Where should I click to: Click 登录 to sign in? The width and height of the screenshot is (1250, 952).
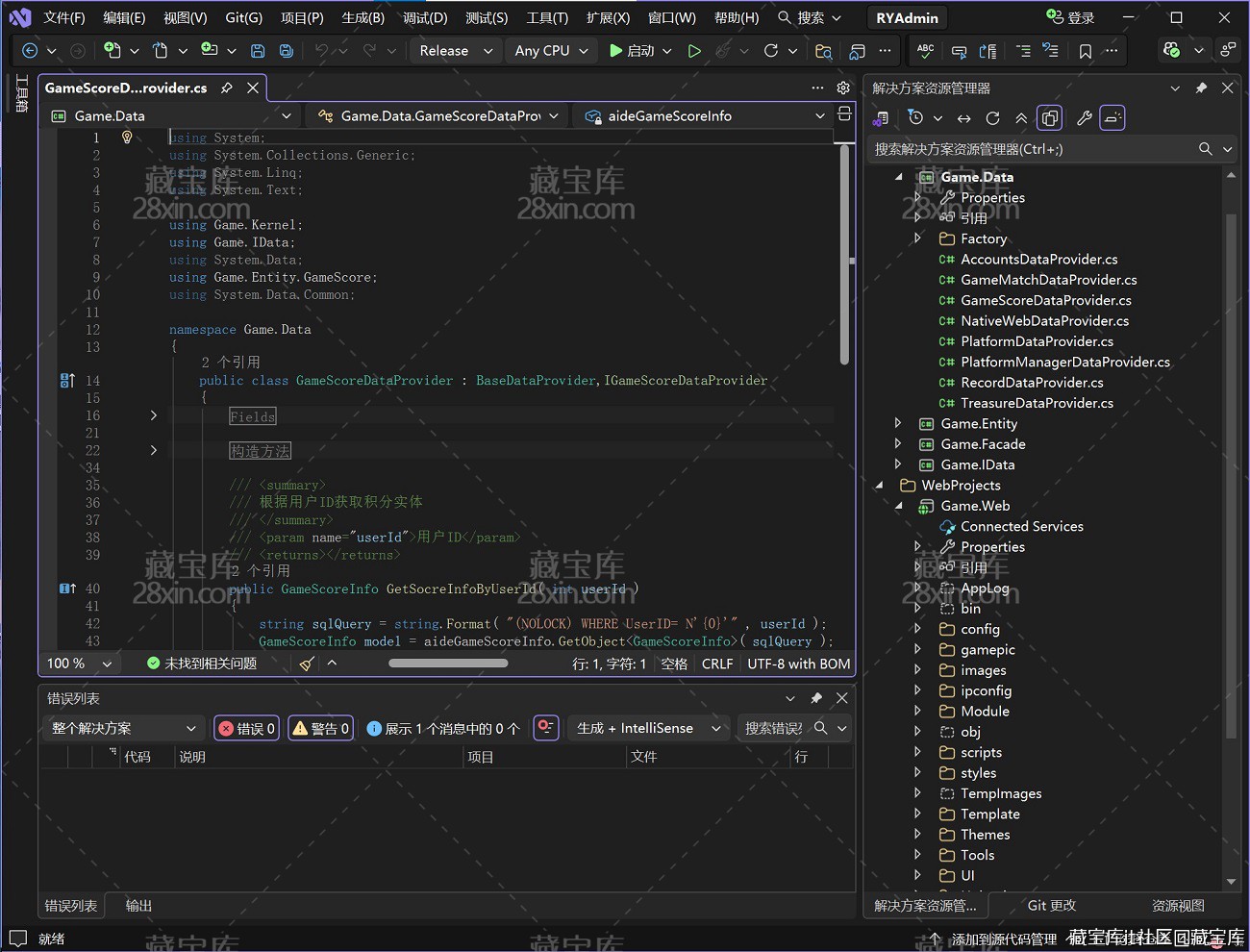pos(1070,17)
